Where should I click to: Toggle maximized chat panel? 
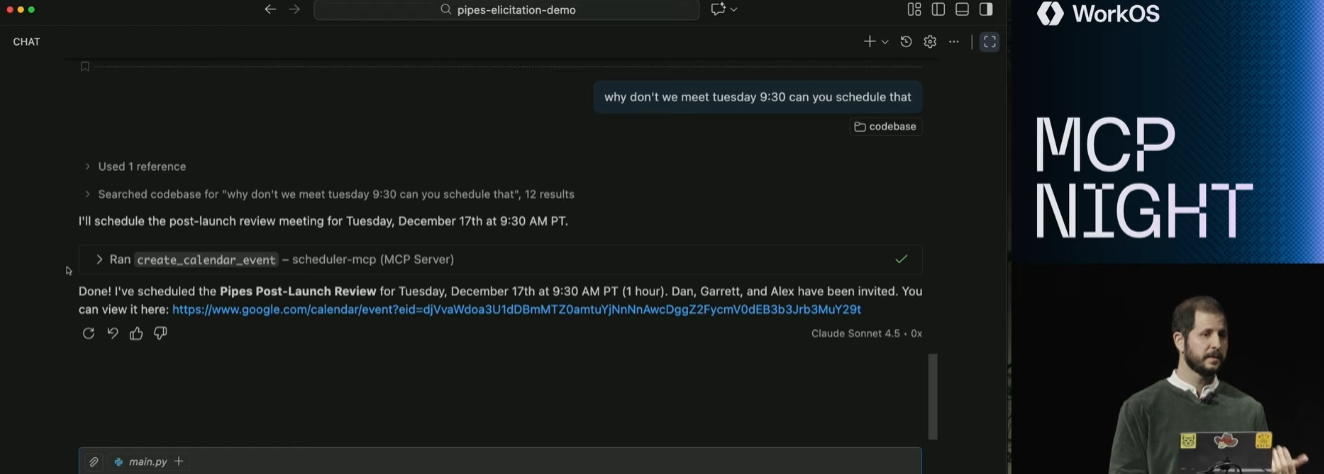[x=989, y=42]
